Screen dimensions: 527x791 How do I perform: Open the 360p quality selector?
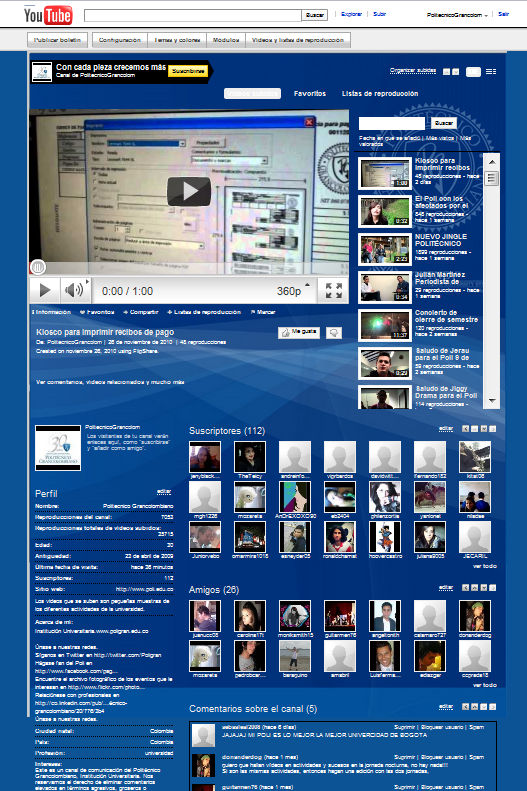pyautogui.click(x=292, y=291)
